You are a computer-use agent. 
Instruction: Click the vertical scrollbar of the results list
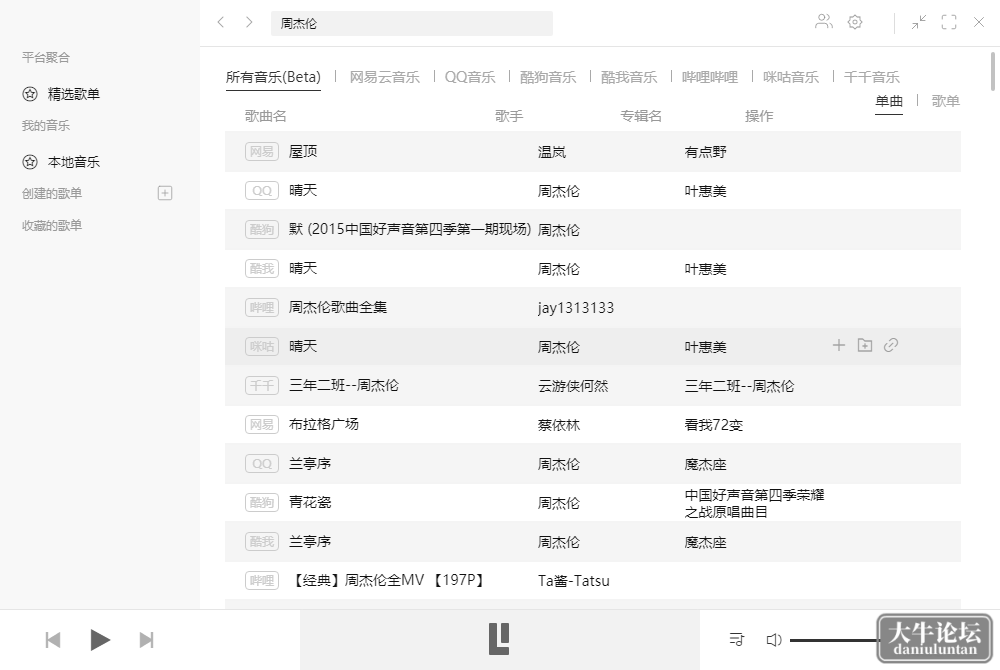click(x=993, y=71)
